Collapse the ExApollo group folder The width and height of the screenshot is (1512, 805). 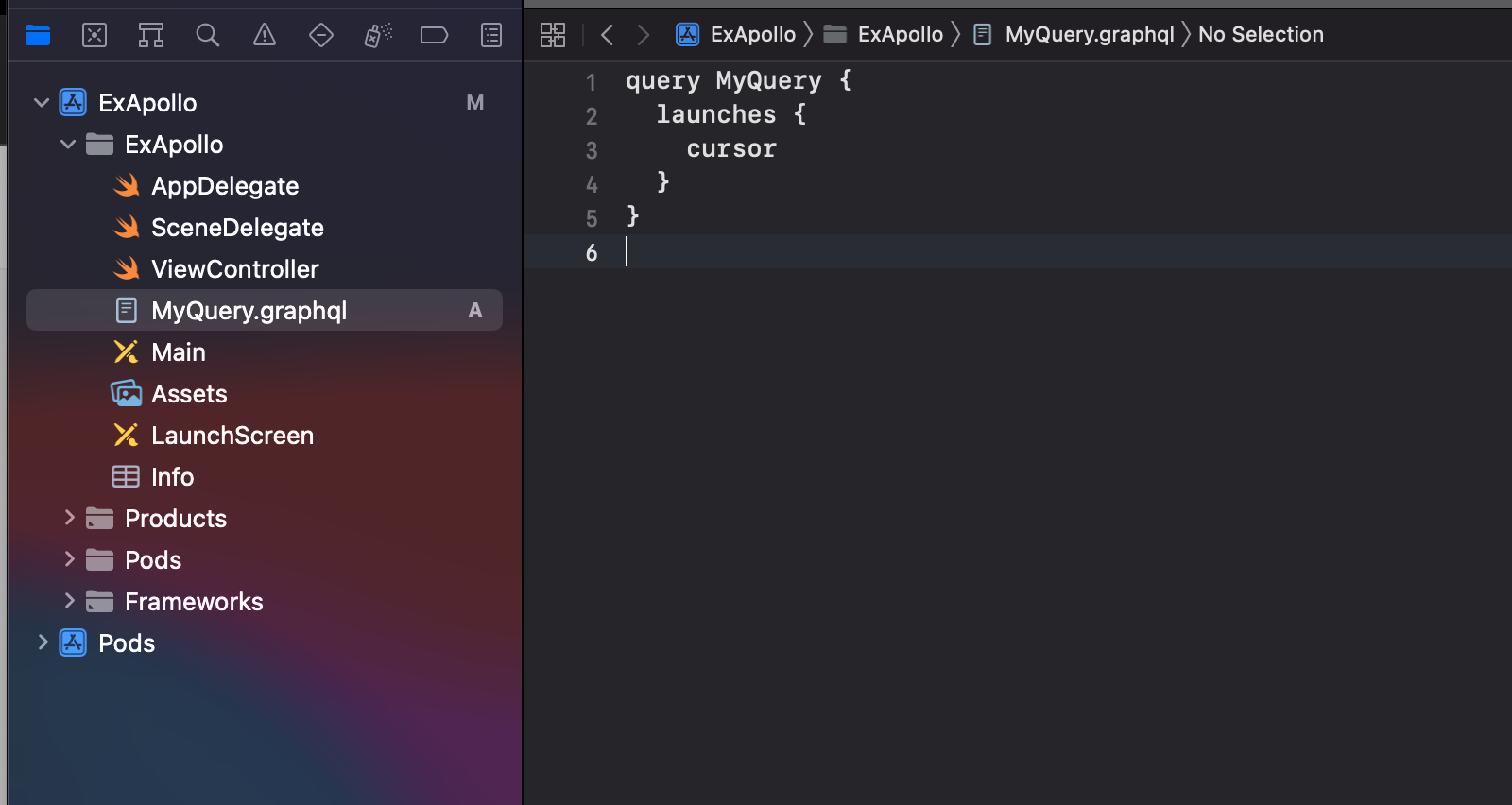pyautogui.click(x=68, y=144)
